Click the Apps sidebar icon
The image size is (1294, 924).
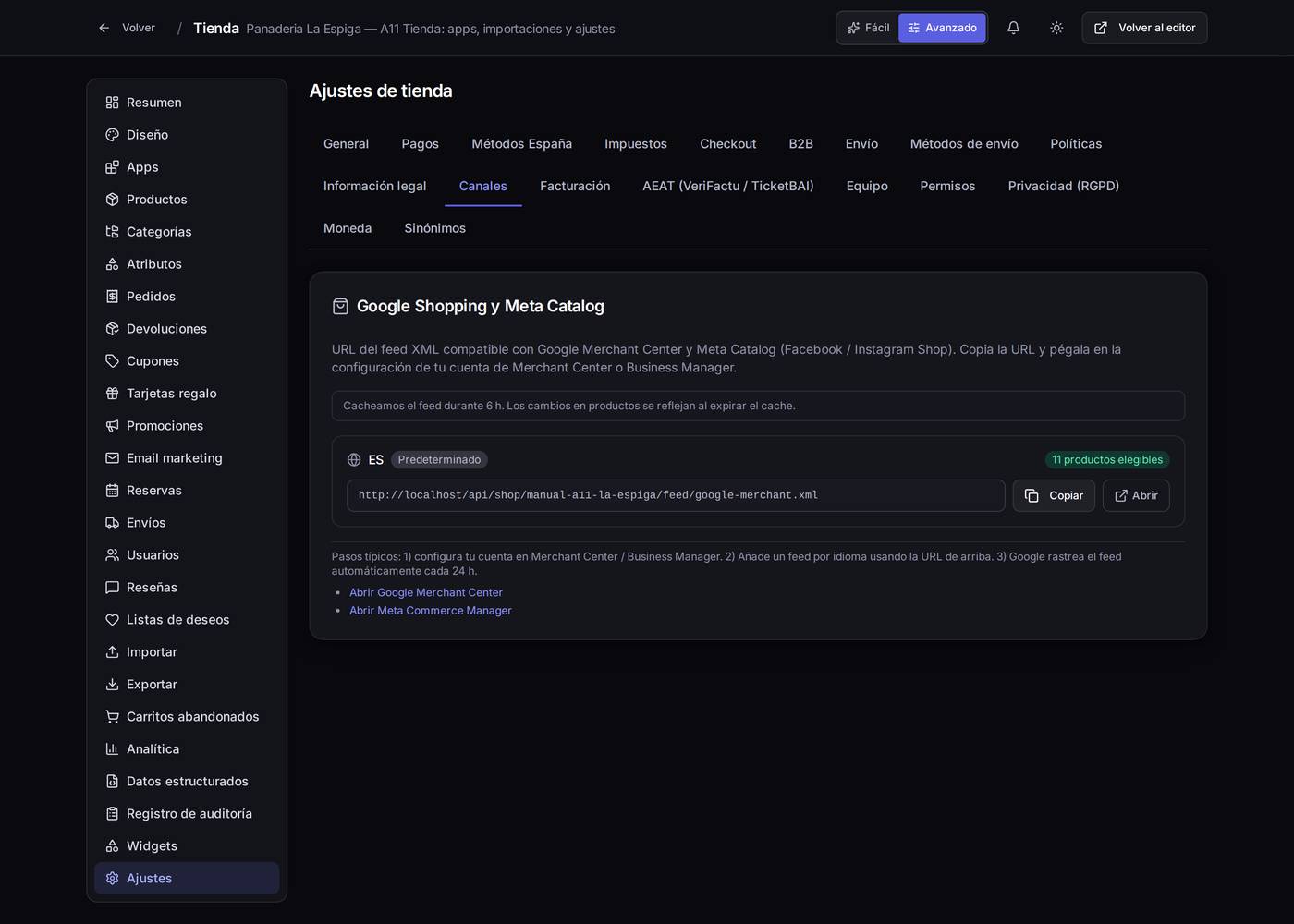[112, 167]
